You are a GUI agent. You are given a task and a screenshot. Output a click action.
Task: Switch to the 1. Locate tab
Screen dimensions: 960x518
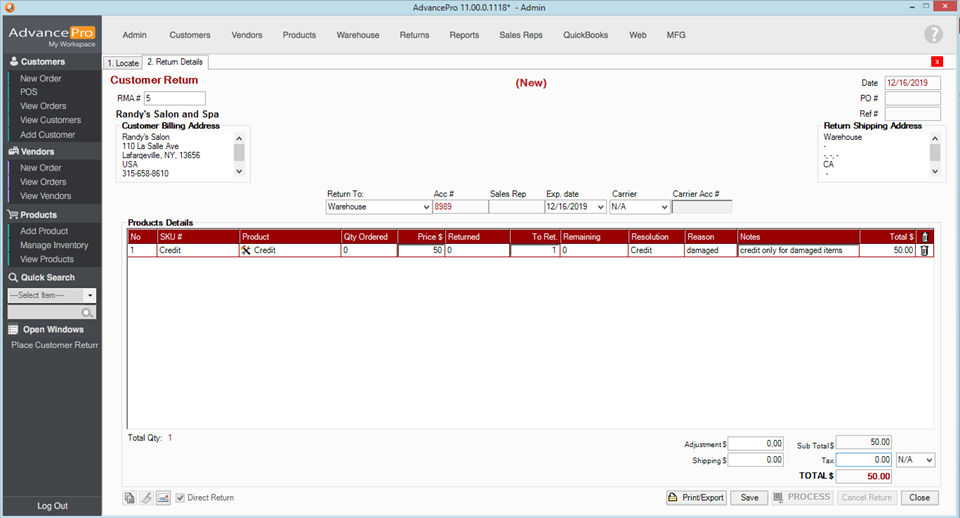click(x=123, y=62)
